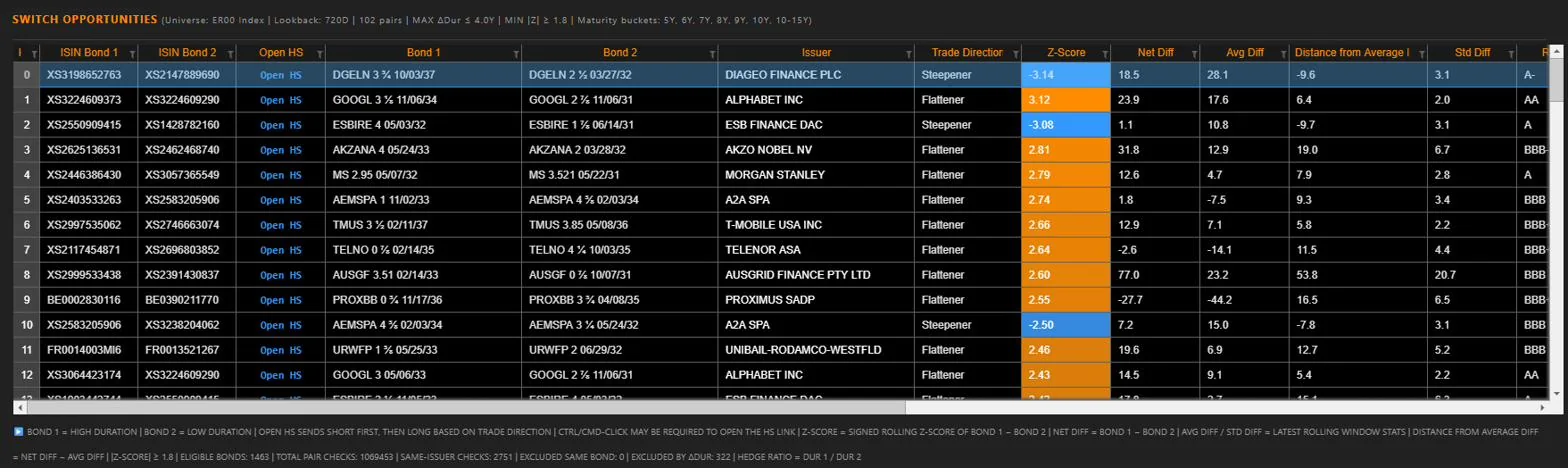Open HS link for AUSGRID FINANCE row
The height and width of the screenshot is (476, 1568).
[x=280, y=275]
